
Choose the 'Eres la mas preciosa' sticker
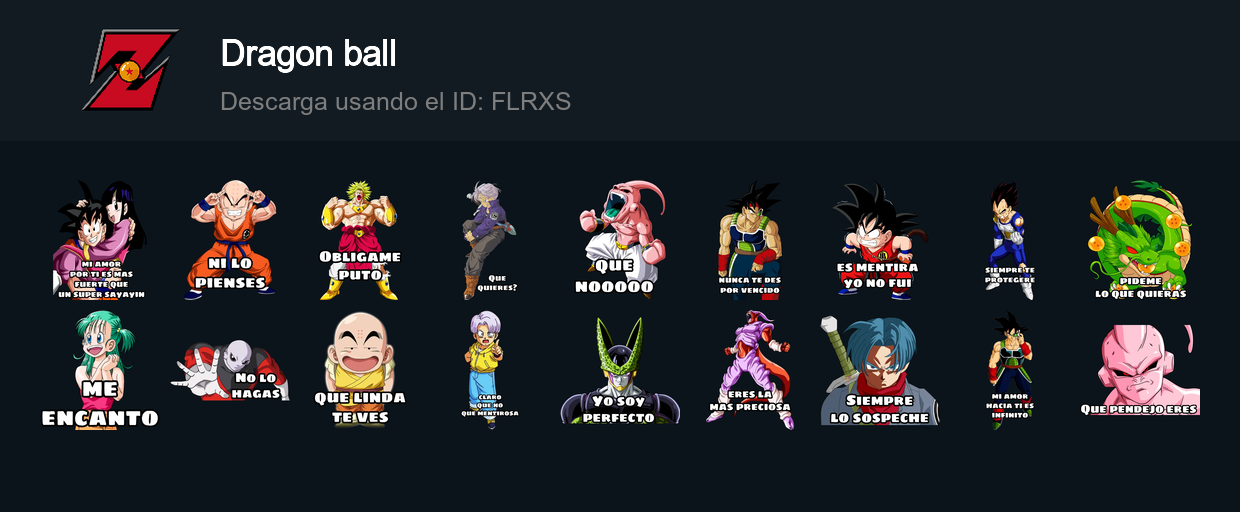click(750, 370)
